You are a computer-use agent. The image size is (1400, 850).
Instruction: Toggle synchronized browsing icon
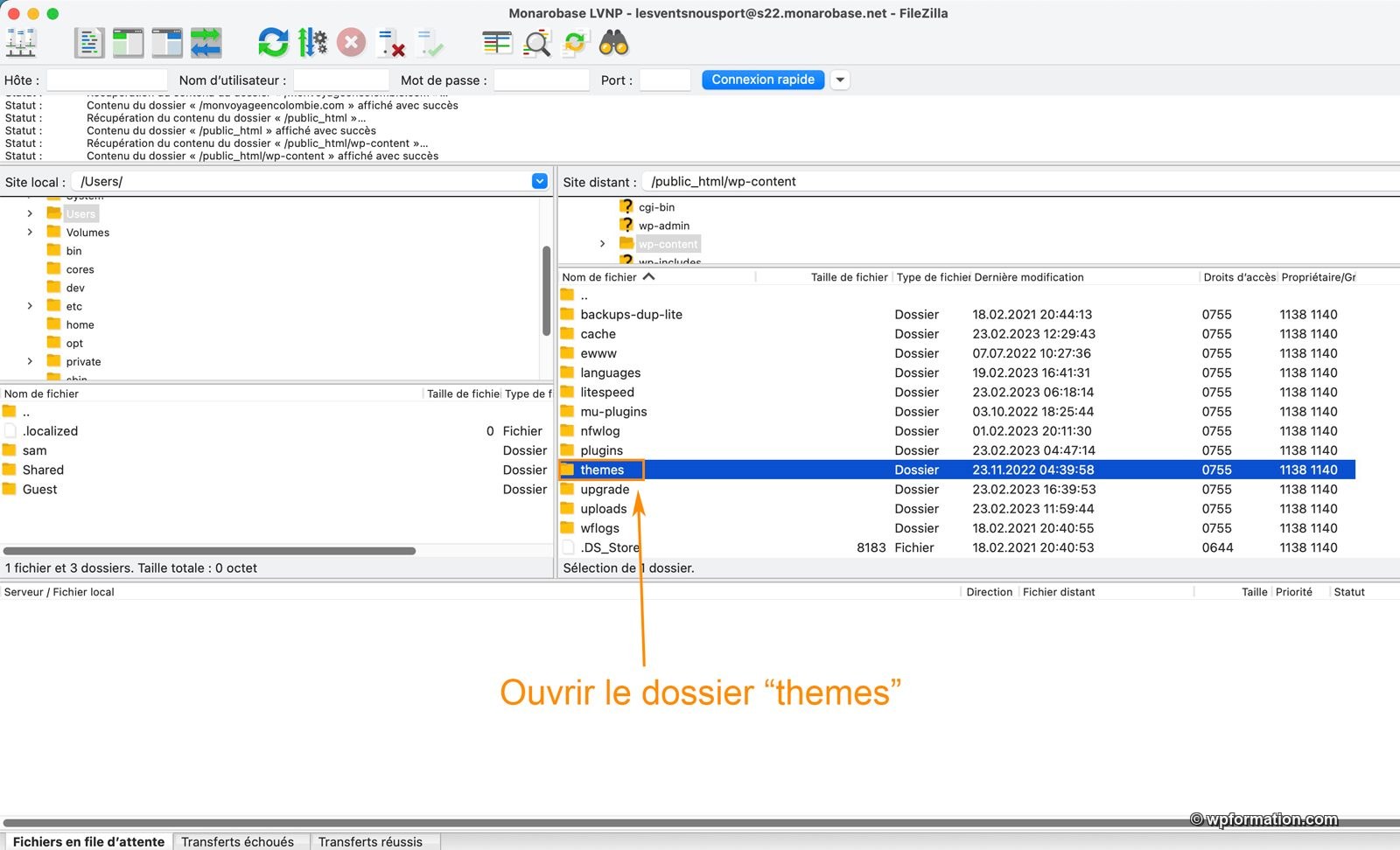click(x=575, y=42)
